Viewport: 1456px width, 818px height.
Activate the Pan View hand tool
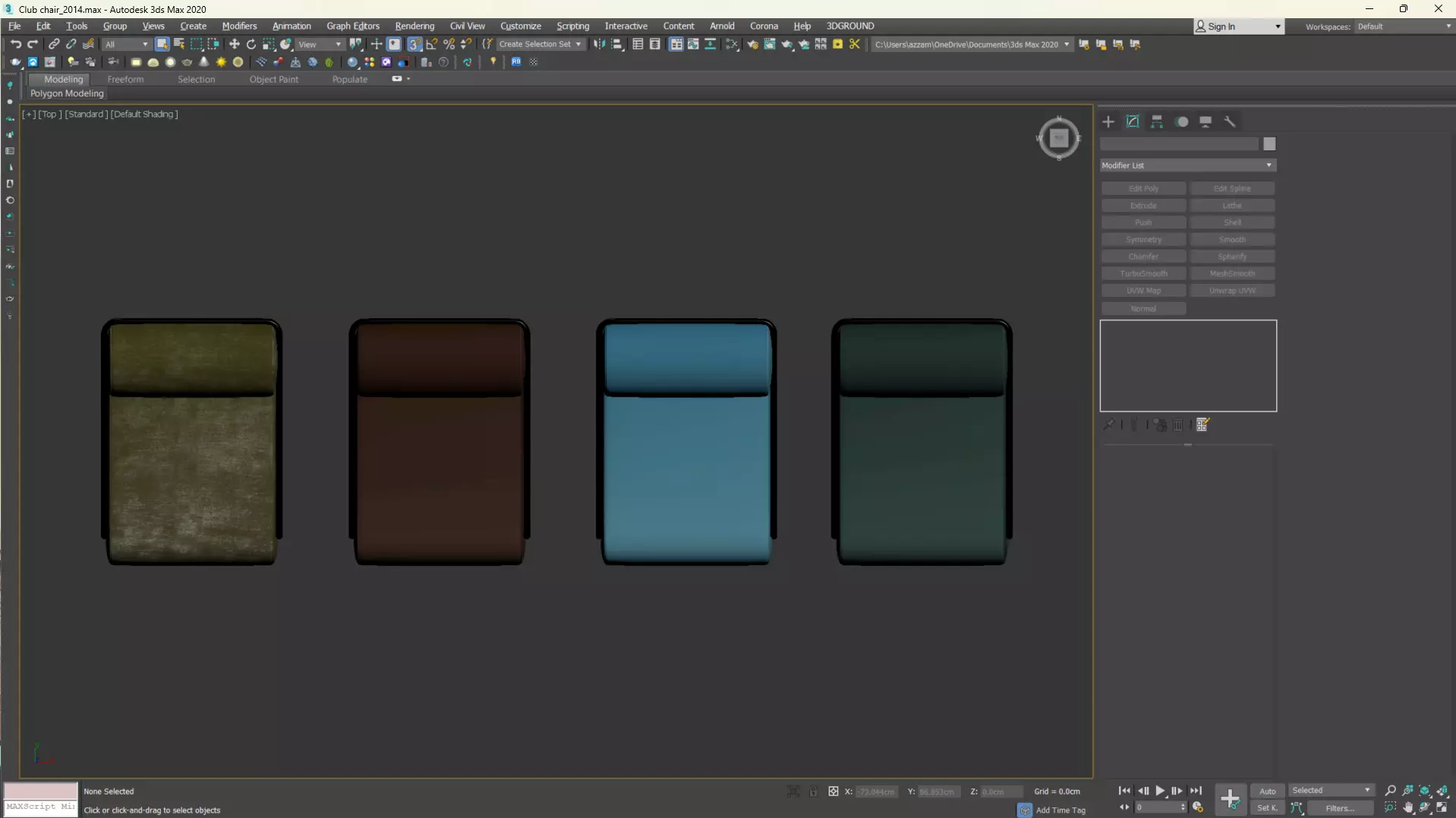tap(1408, 808)
